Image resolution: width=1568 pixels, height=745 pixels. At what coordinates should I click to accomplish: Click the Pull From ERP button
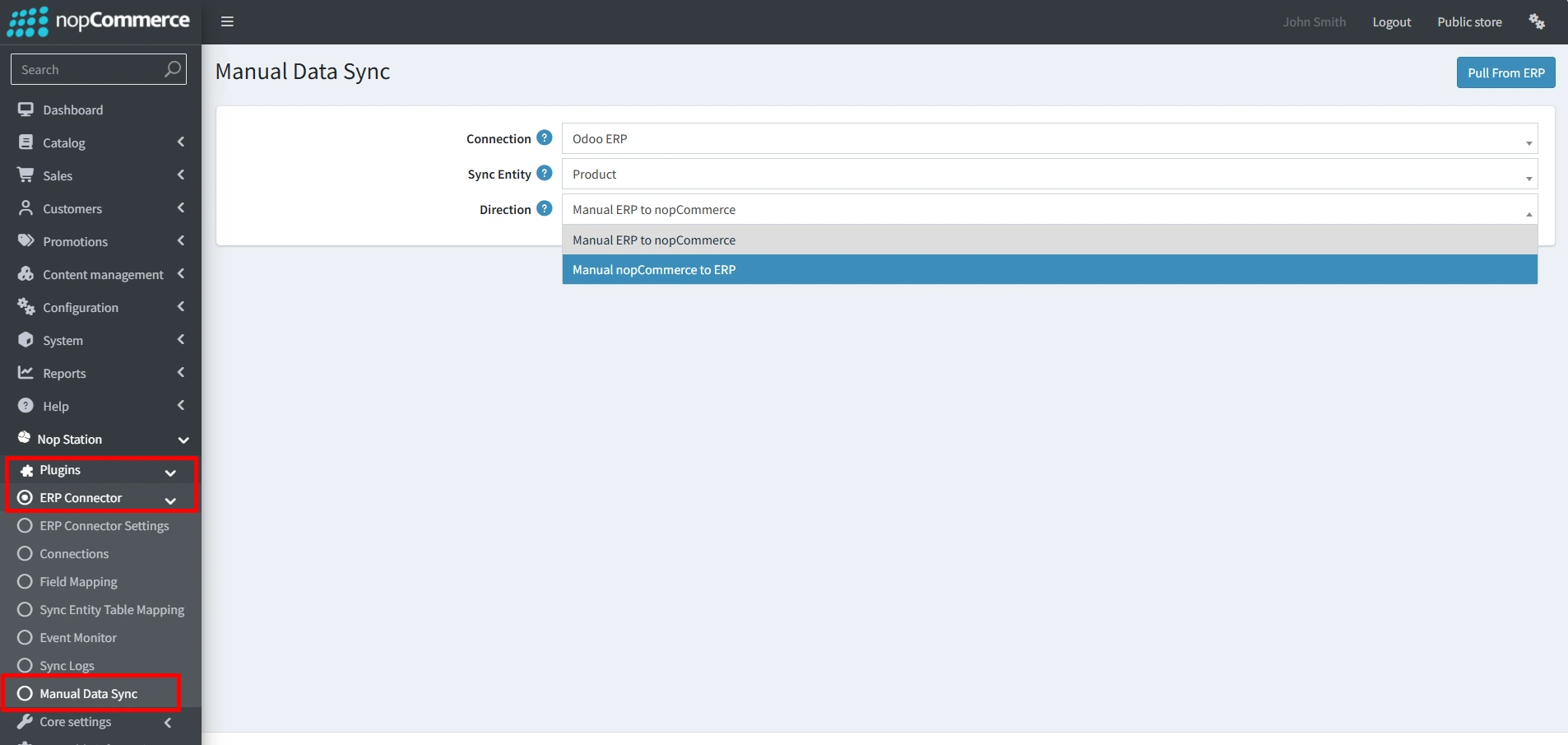coord(1505,72)
